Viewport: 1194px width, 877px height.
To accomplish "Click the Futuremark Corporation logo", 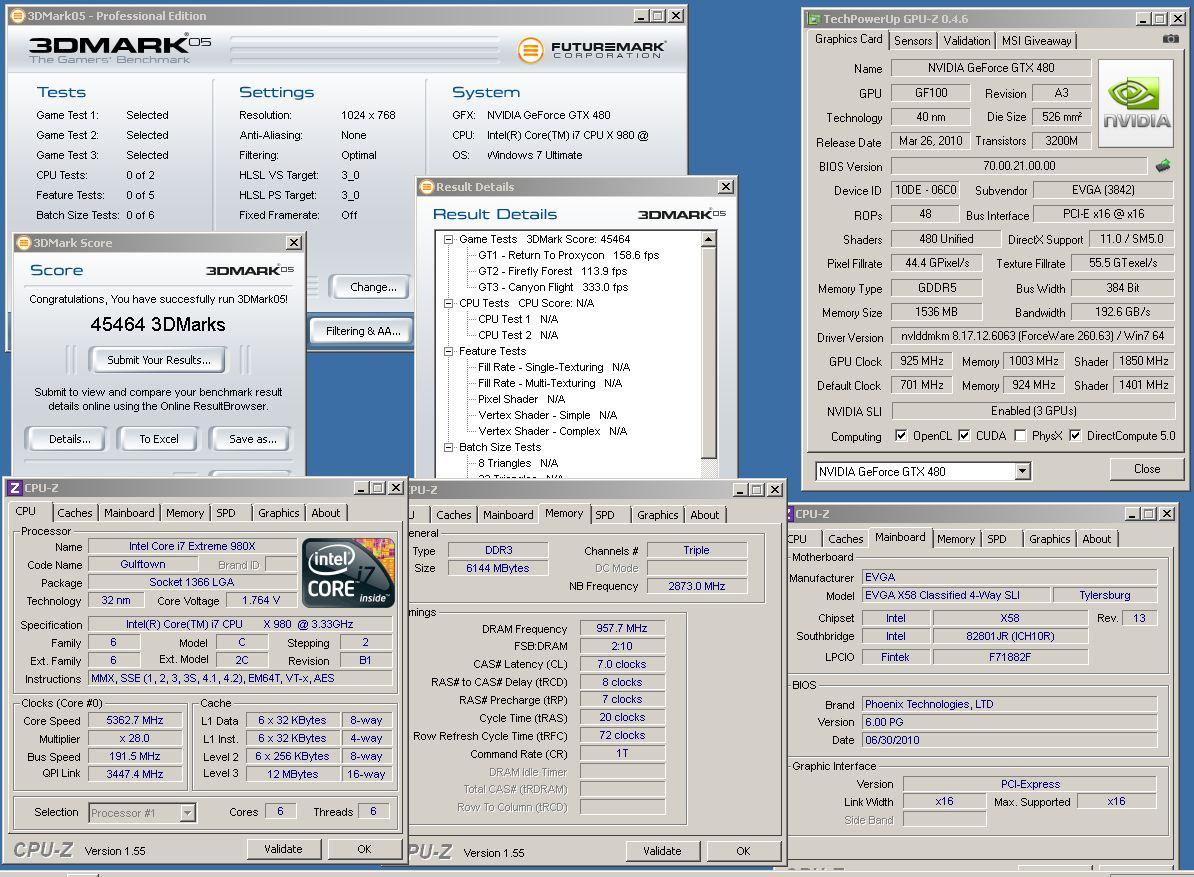I will (x=592, y=50).
